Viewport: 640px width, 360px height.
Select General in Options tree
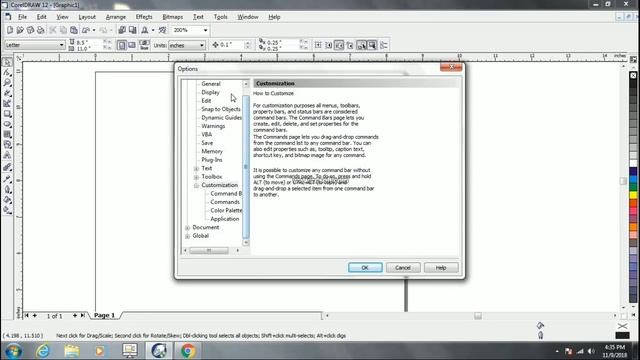tap(211, 84)
